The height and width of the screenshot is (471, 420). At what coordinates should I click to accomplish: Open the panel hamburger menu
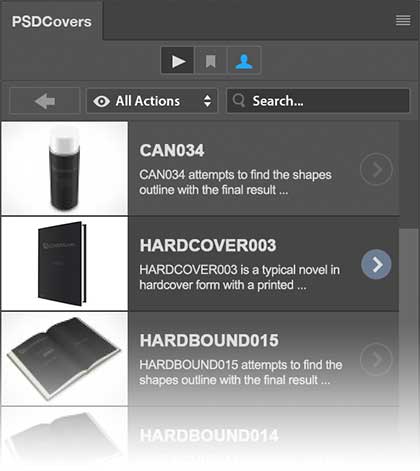[403, 20]
